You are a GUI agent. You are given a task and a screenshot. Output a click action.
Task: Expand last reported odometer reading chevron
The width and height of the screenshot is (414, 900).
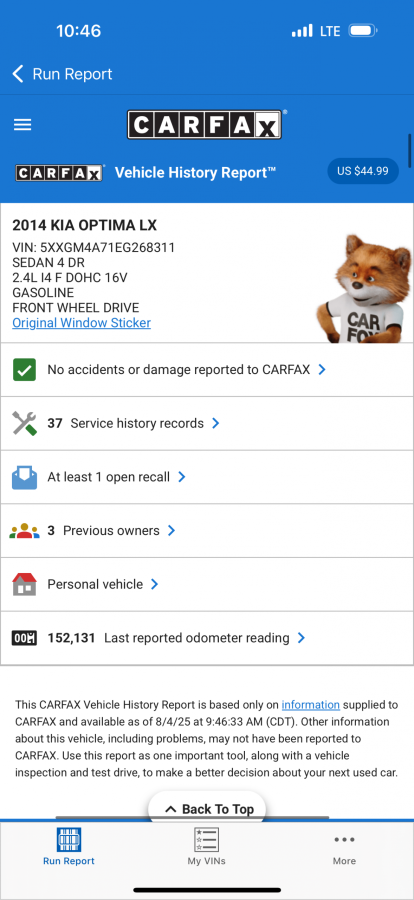(301, 638)
